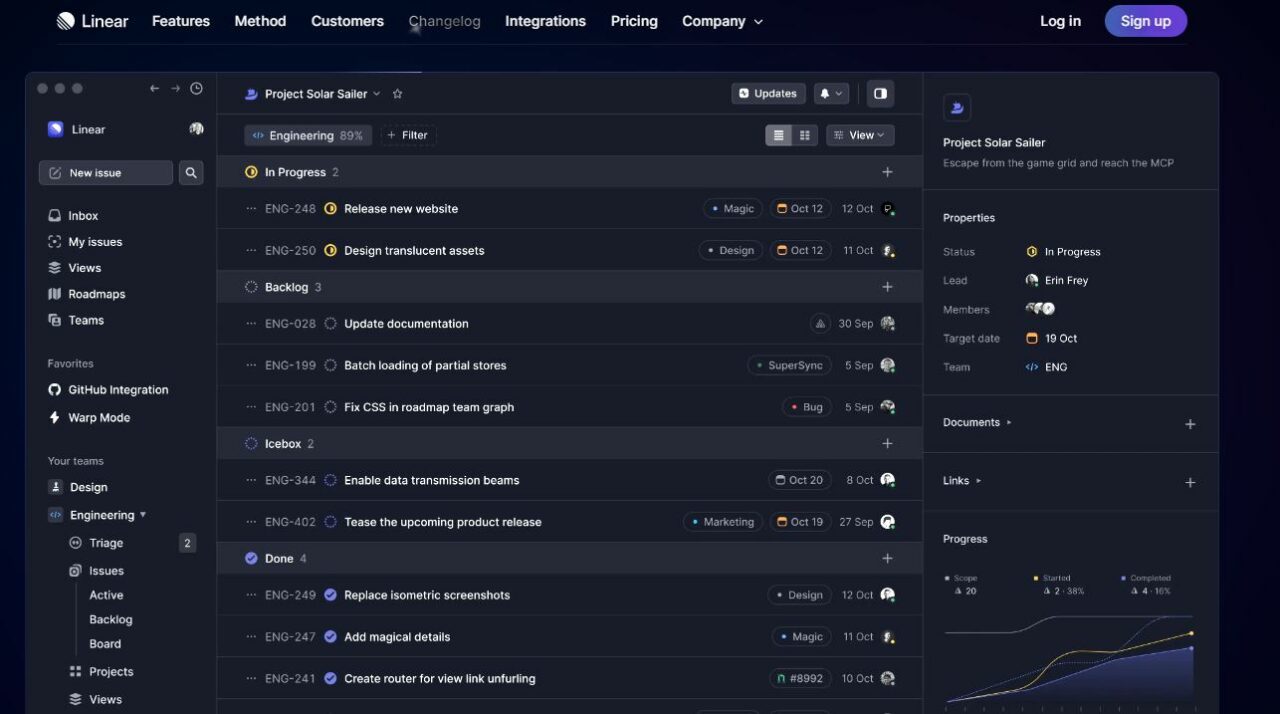1280x714 pixels.
Task: Switch to board grid layout view
Action: (805, 135)
